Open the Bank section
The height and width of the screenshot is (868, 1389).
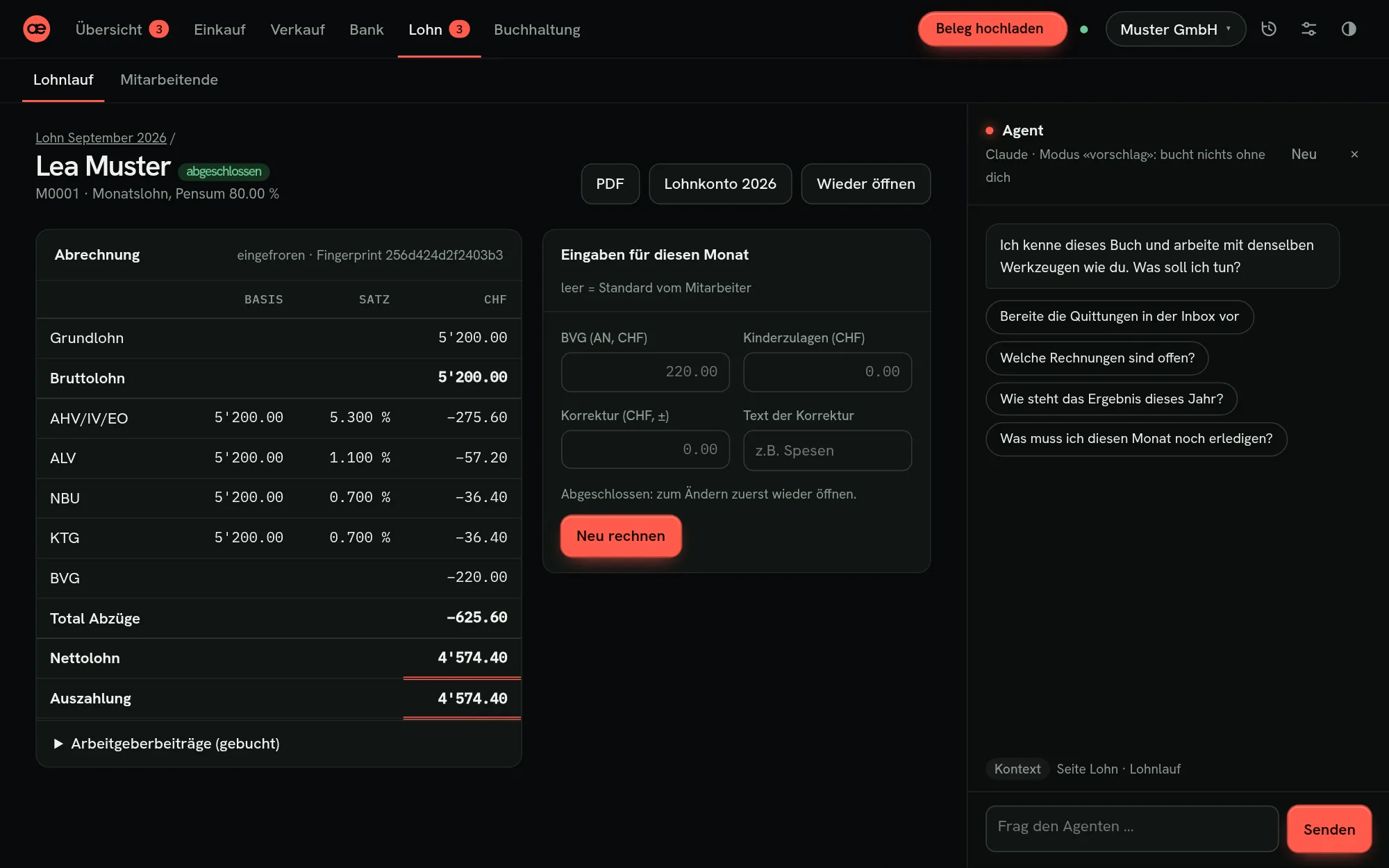tap(367, 29)
